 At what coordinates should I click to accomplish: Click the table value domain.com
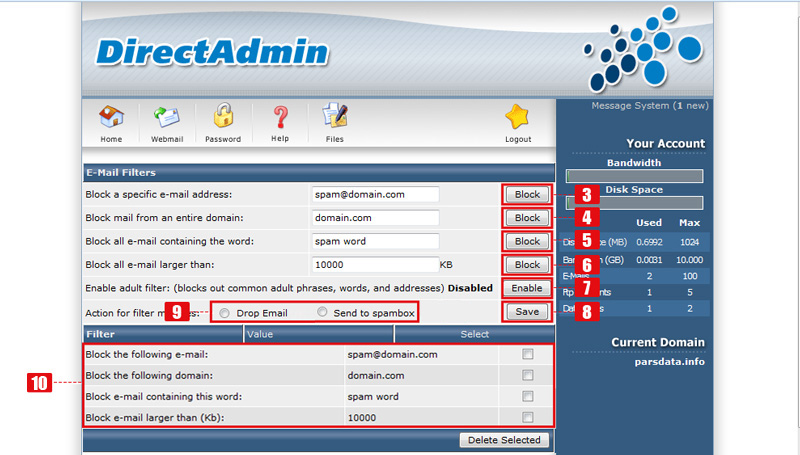point(376,375)
